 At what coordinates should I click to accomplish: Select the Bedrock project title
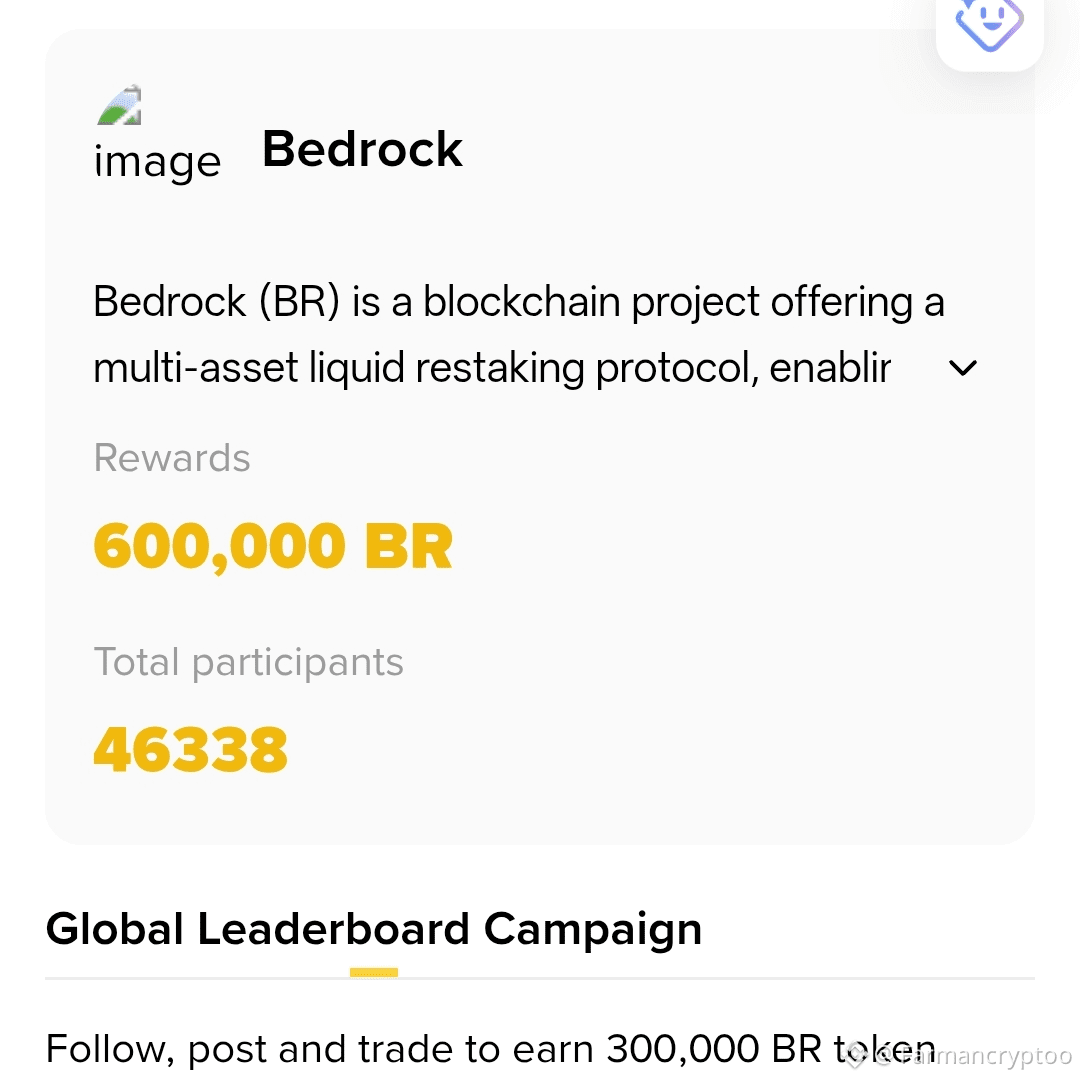tap(362, 149)
